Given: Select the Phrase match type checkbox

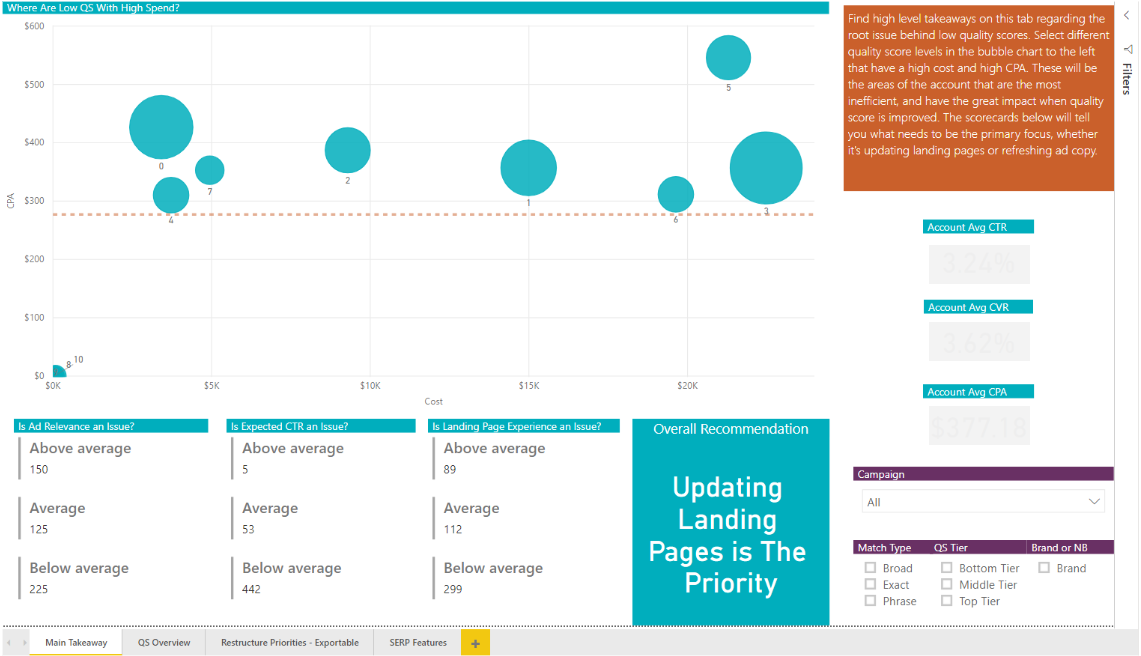Looking at the screenshot, I should [871, 601].
